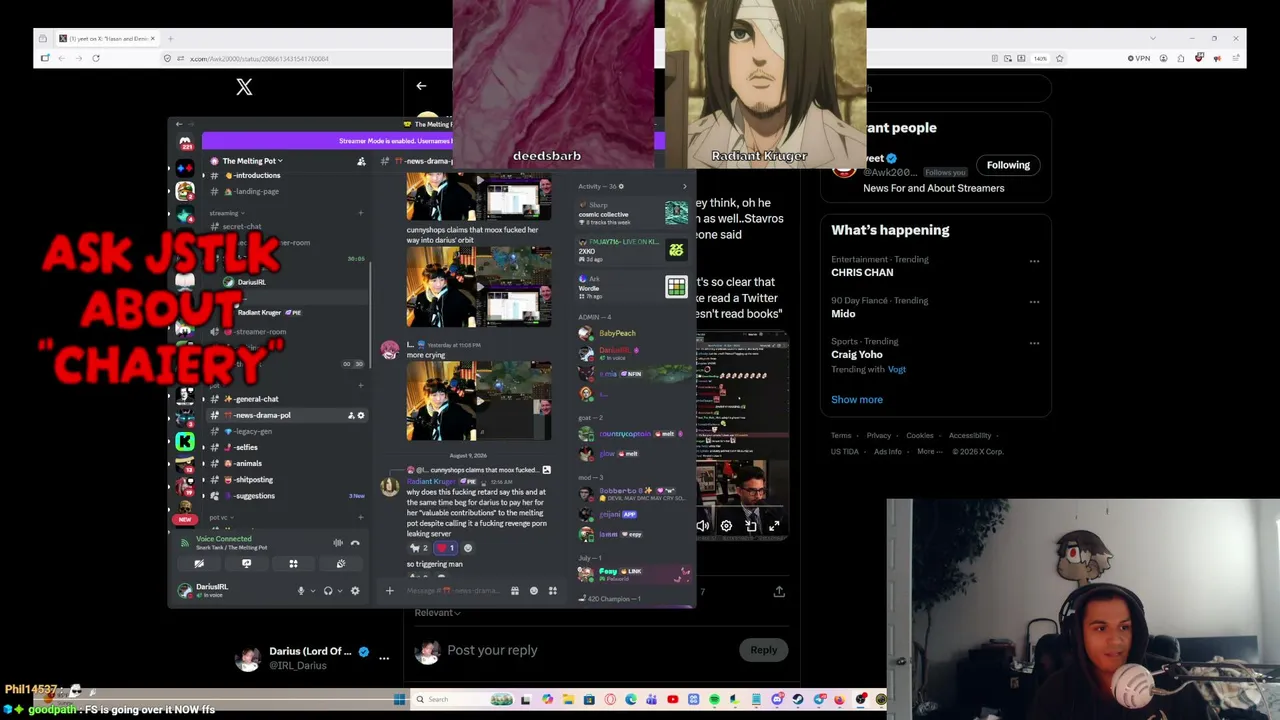This screenshot has height=720, width=1280.
Task: Toggle the Following button for yeet
Action: 1008,165
